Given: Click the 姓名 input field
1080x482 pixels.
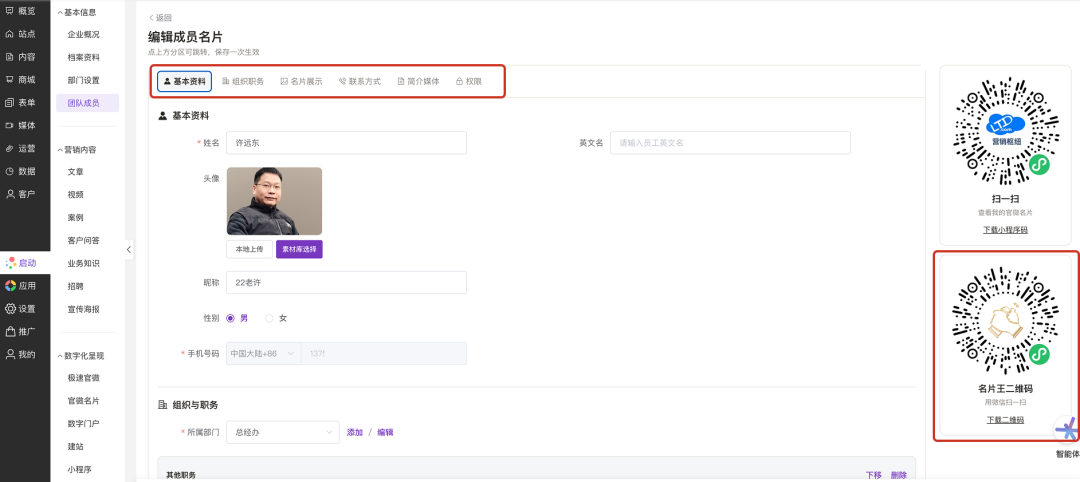Looking at the screenshot, I should pyautogui.click(x=346, y=143).
